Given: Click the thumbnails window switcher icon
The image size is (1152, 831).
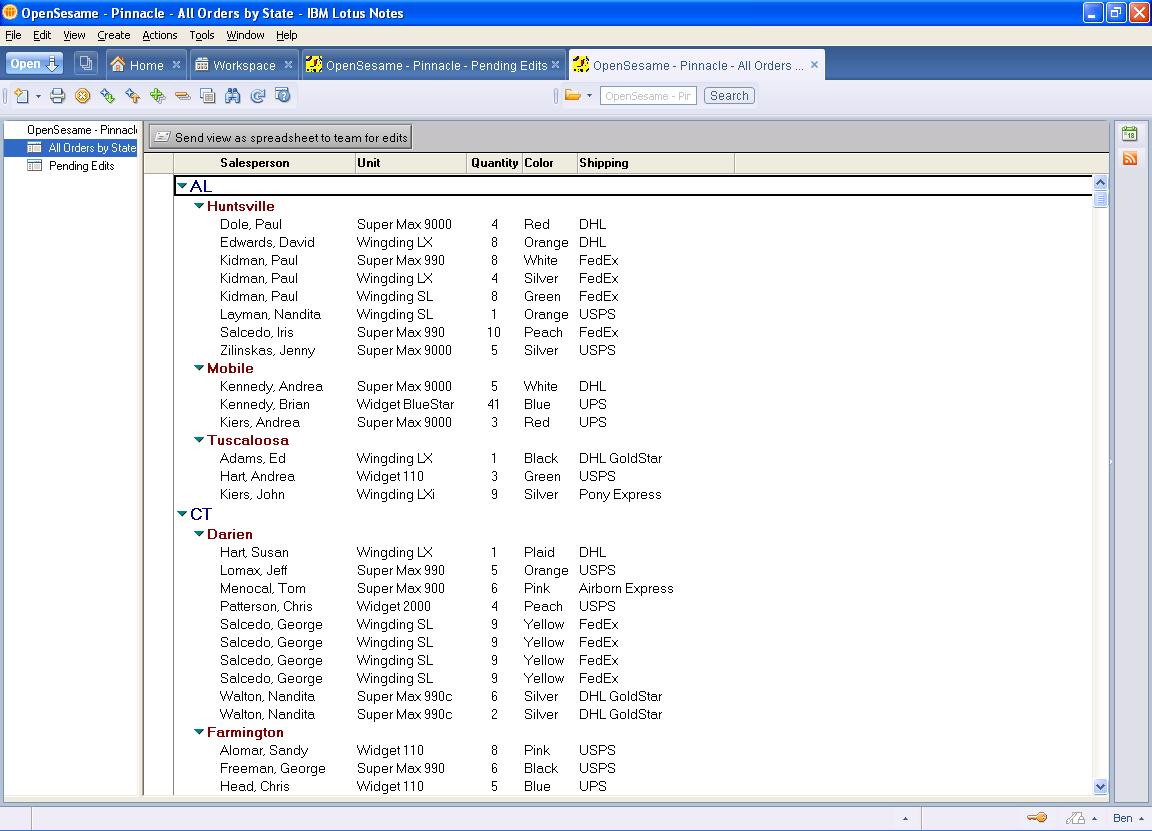Looking at the screenshot, I should [x=86, y=64].
